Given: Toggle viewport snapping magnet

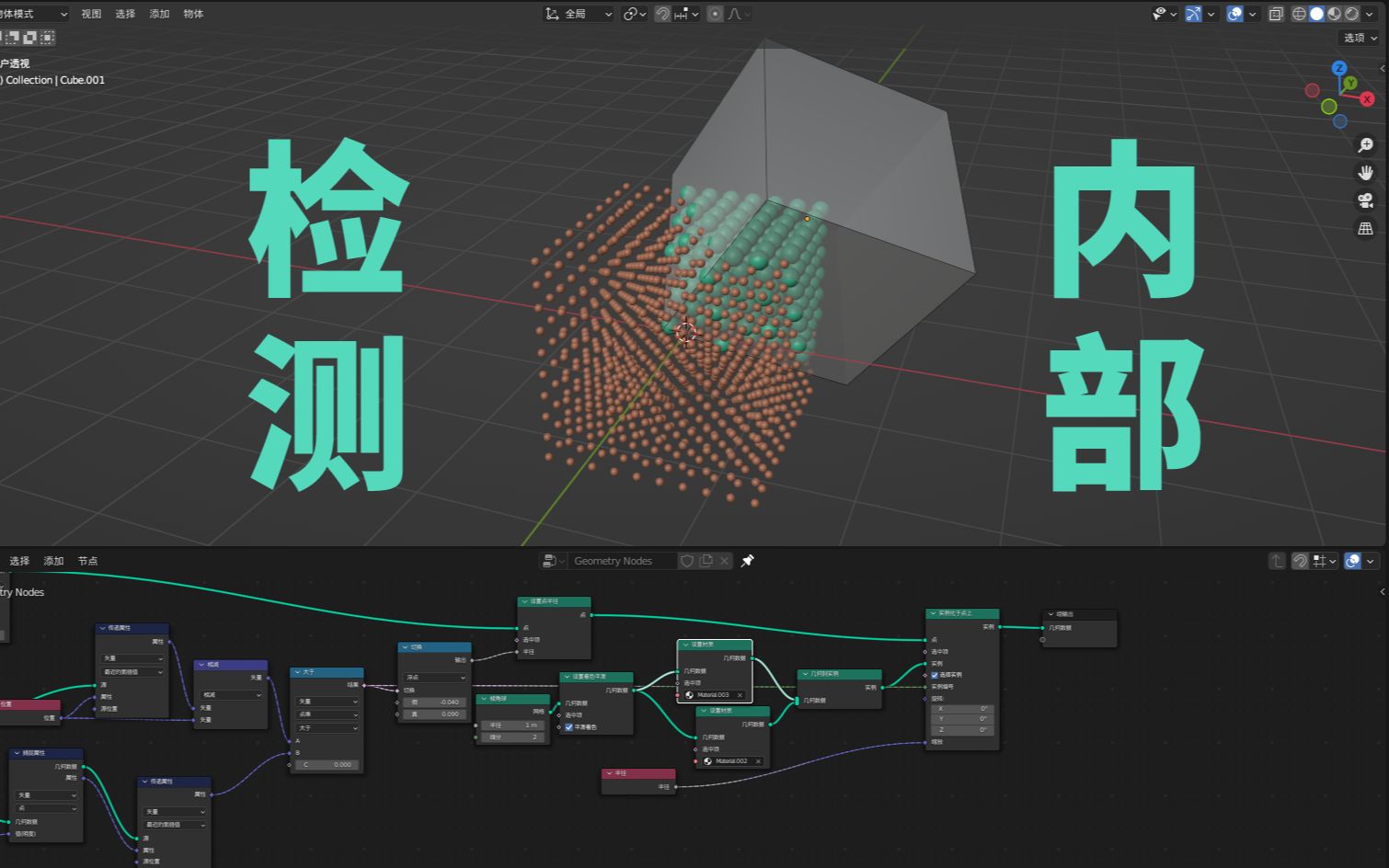Looking at the screenshot, I should (x=662, y=14).
